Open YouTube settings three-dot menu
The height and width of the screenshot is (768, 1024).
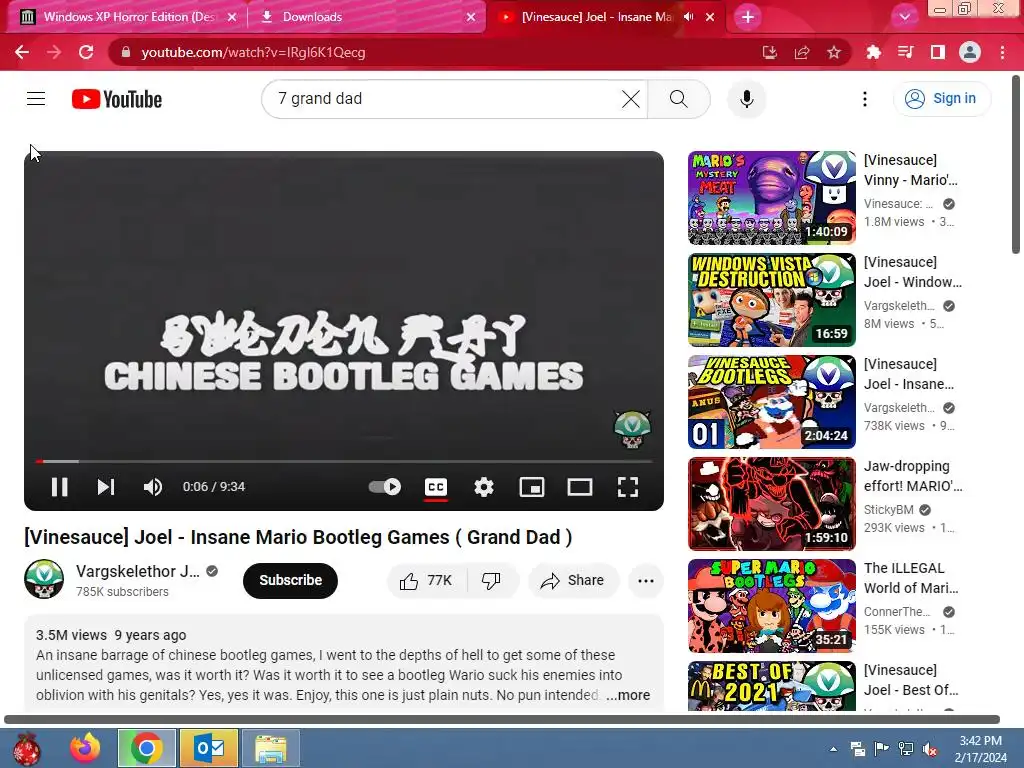pyautogui.click(x=865, y=99)
